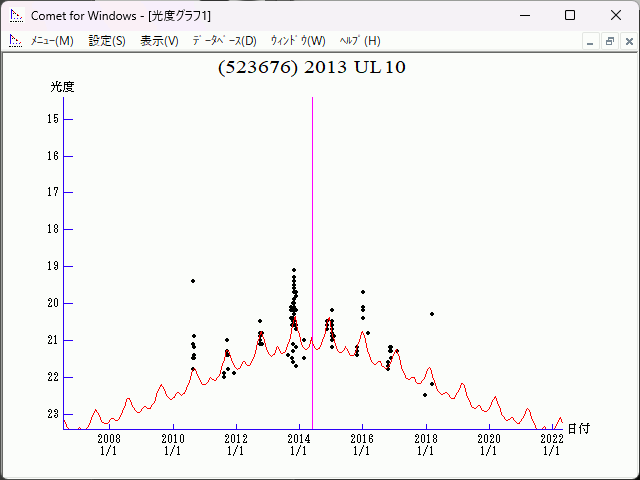Restore down the inner graph window
The image size is (640, 480).
pyautogui.click(x=609, y=41)
